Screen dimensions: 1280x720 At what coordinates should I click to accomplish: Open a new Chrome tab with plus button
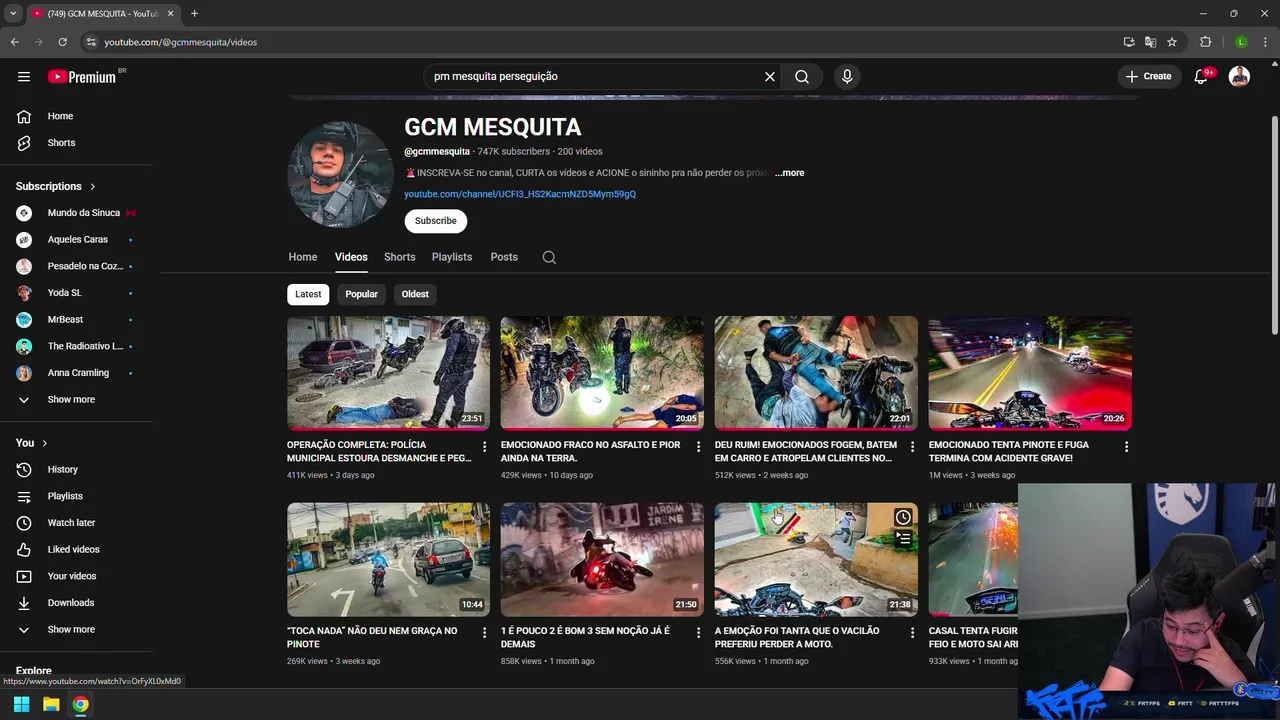point(194,13)
